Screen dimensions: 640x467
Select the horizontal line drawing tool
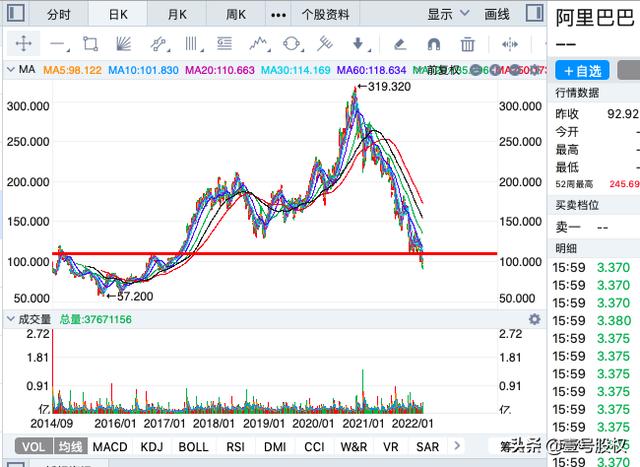58,44
